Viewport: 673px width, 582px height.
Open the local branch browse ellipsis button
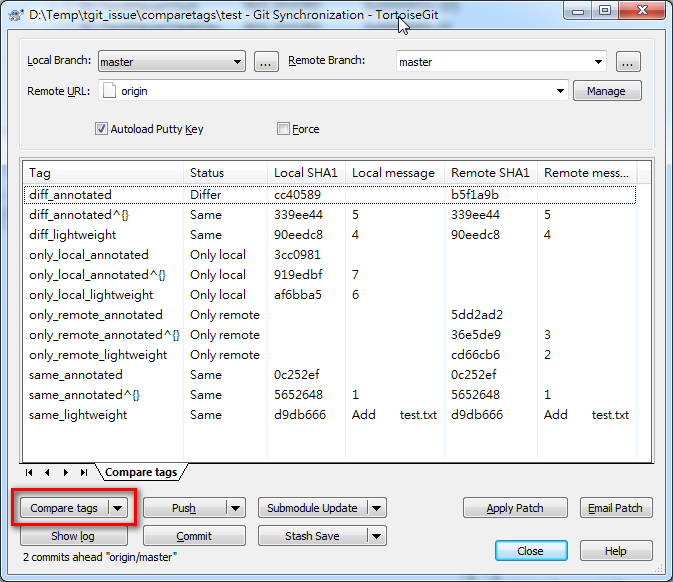(266, 62)
